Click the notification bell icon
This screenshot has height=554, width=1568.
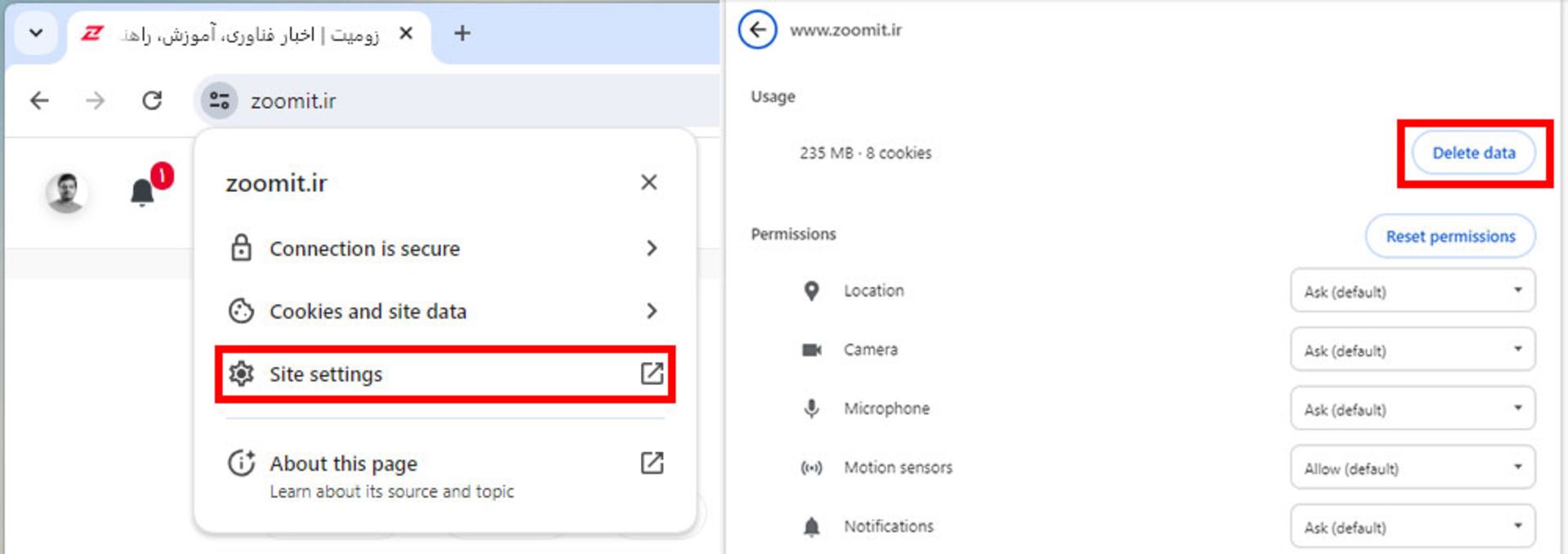143,192
